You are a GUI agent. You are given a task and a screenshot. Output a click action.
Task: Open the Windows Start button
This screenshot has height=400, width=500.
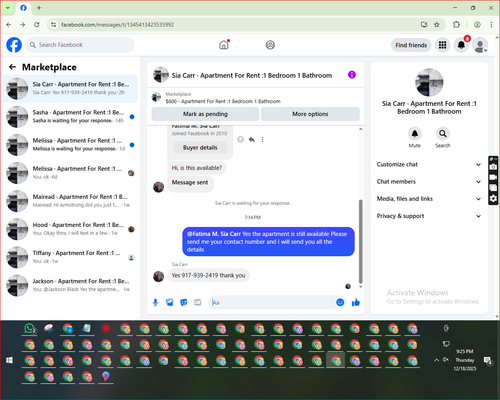pos(9,360)
